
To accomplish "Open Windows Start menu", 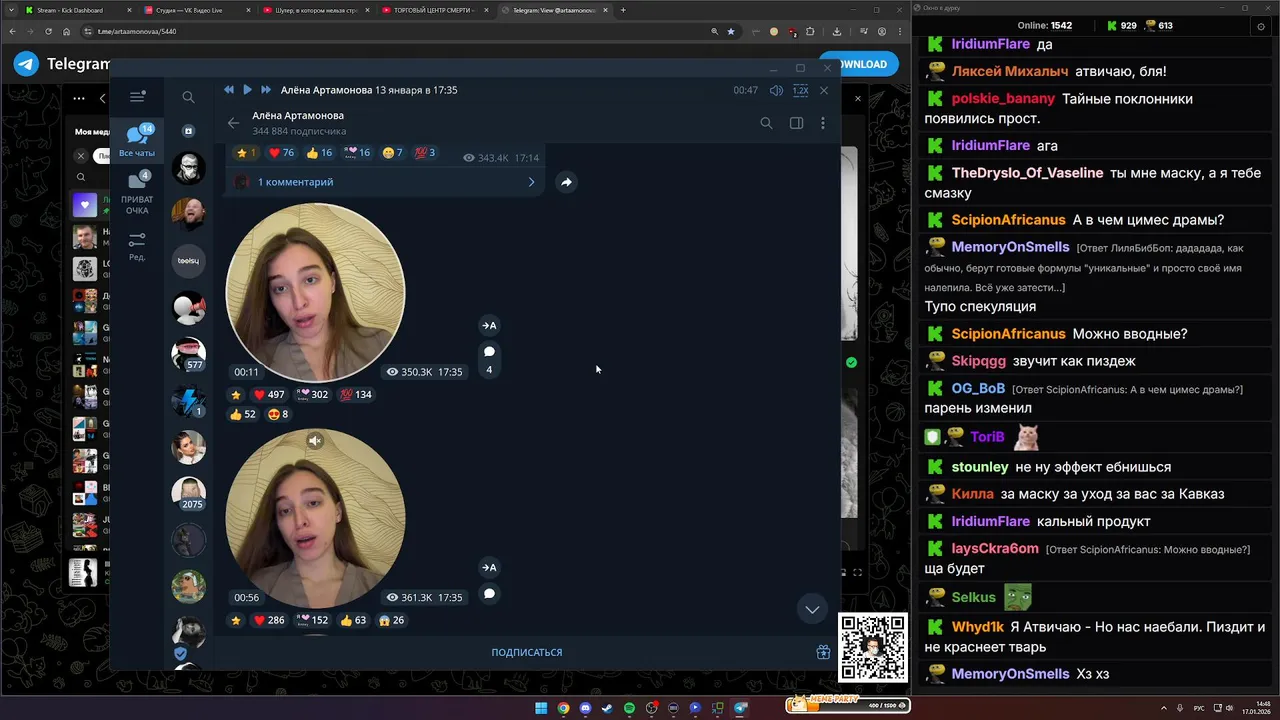I will (541, 708).
